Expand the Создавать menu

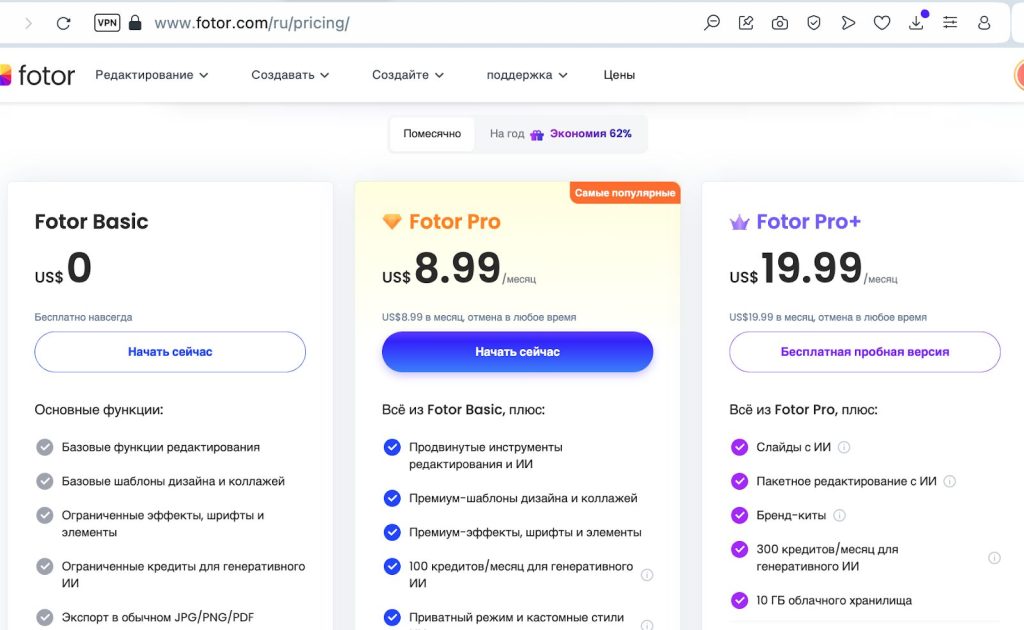[x=290, y=75]
